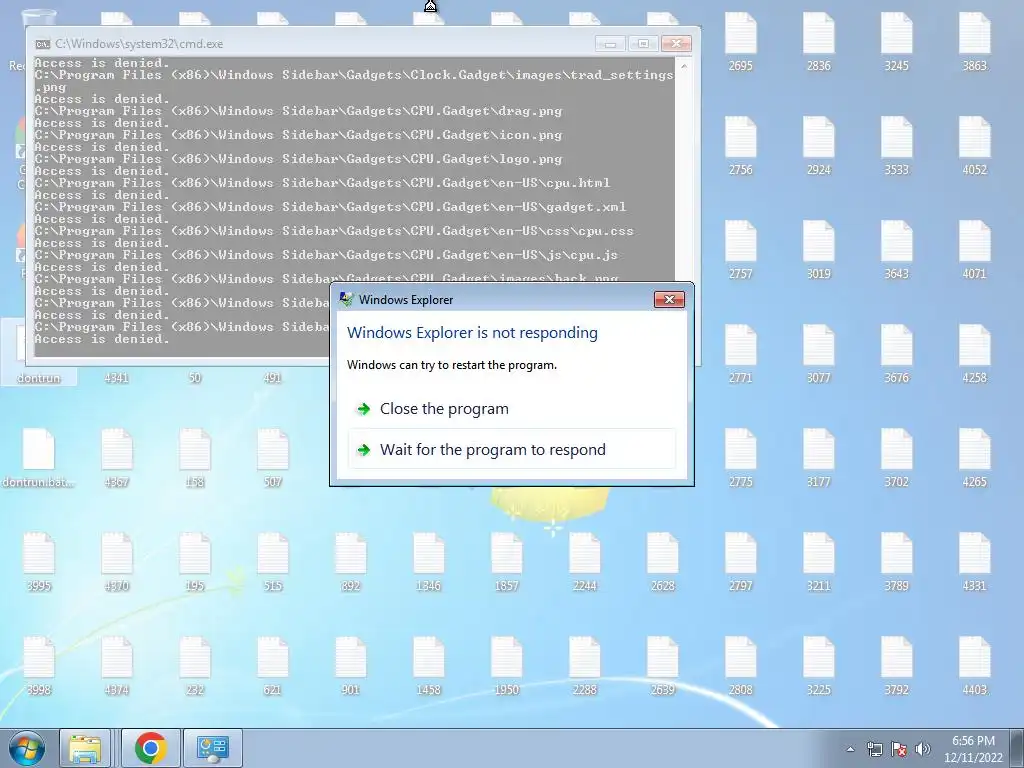Click the Show desktop strip in the taskbar
The width and height of the screenshot is (1024, 768).
point(1017,748)
